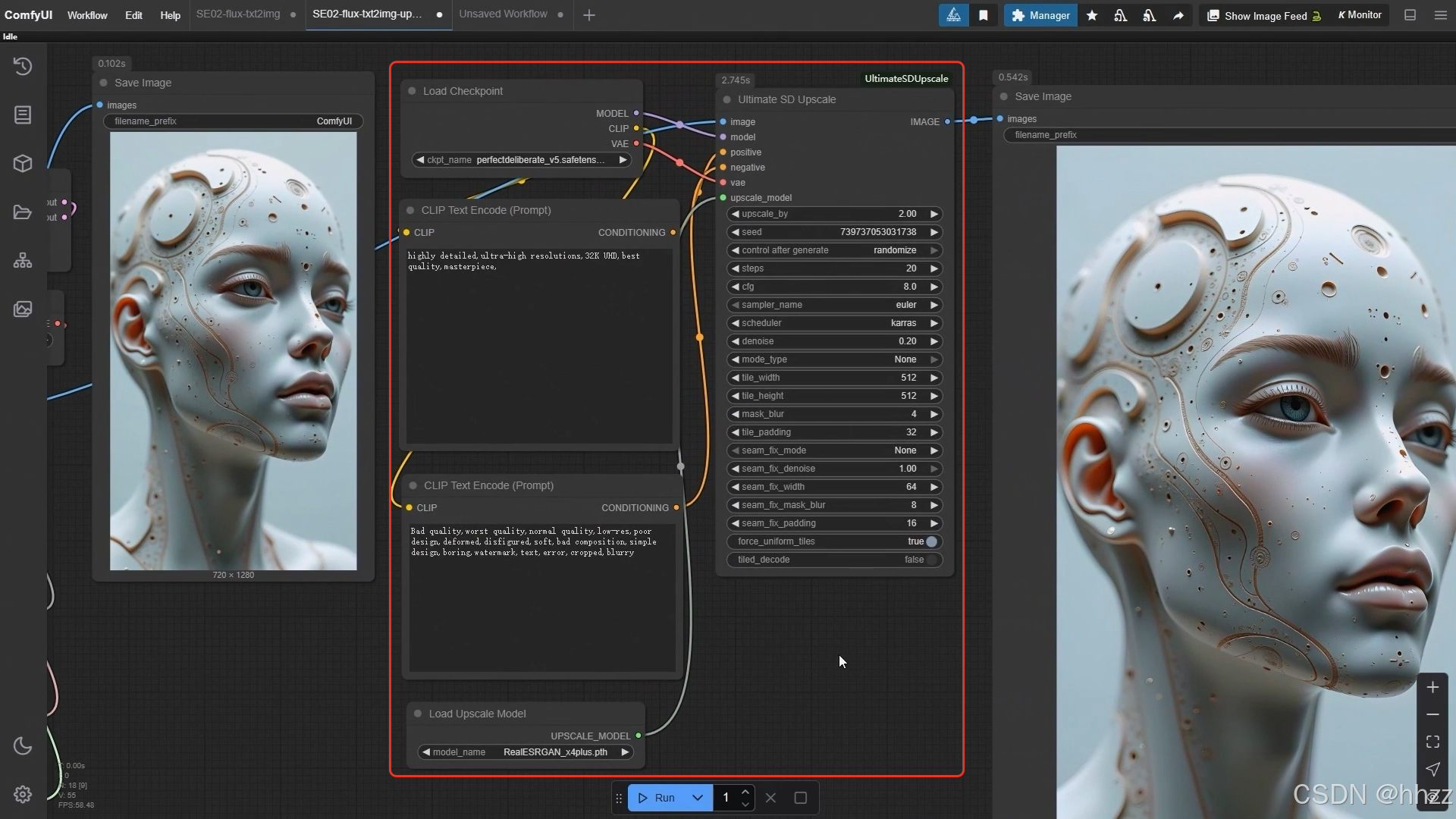The width and height of the screenshot is (1456, 819).
Task: Click the Run button
Action: pyautogui.click(x=657, y=798)
